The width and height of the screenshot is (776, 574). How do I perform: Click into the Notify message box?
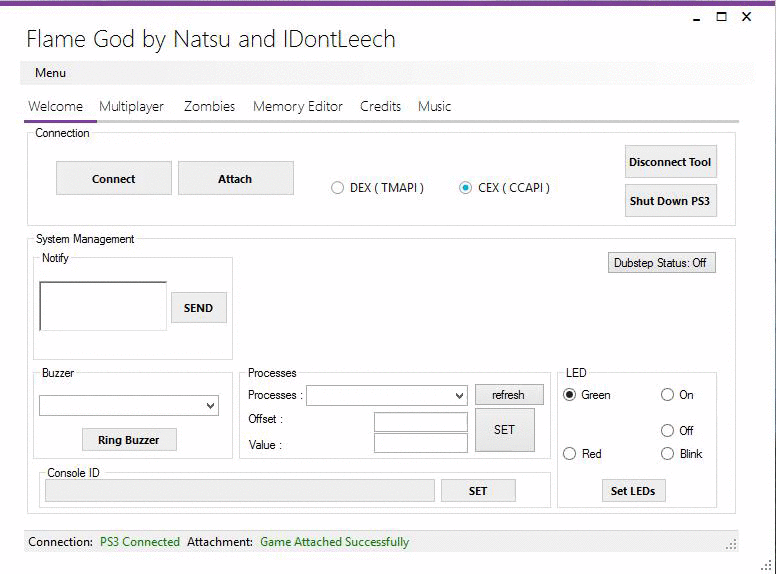103,306
